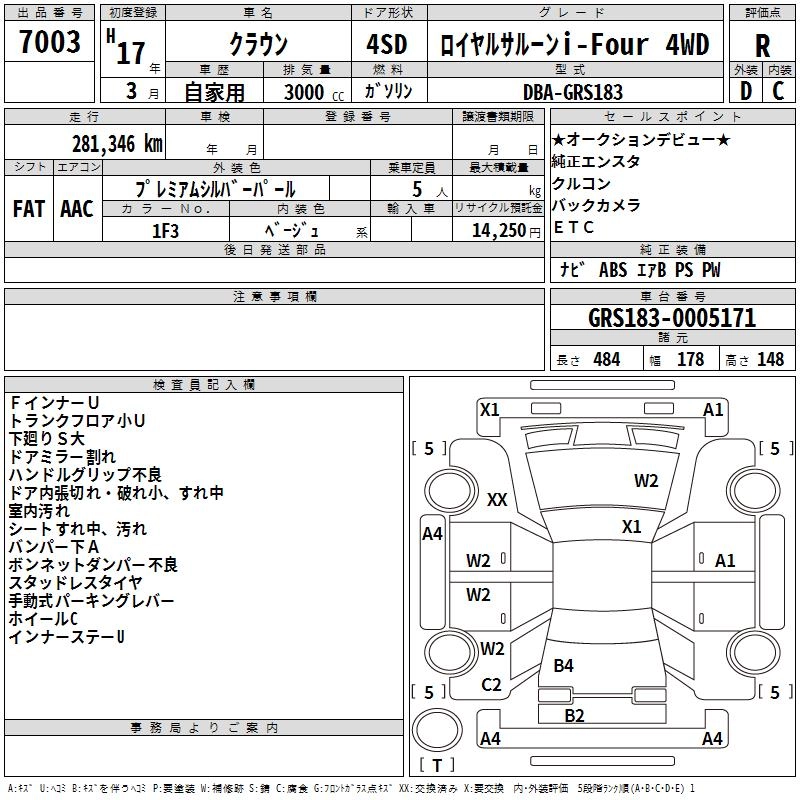The width and height of the screenshot is (800, 800).
Task: Click the バックカメラ sales point line
Action: (x=596, y=205)
